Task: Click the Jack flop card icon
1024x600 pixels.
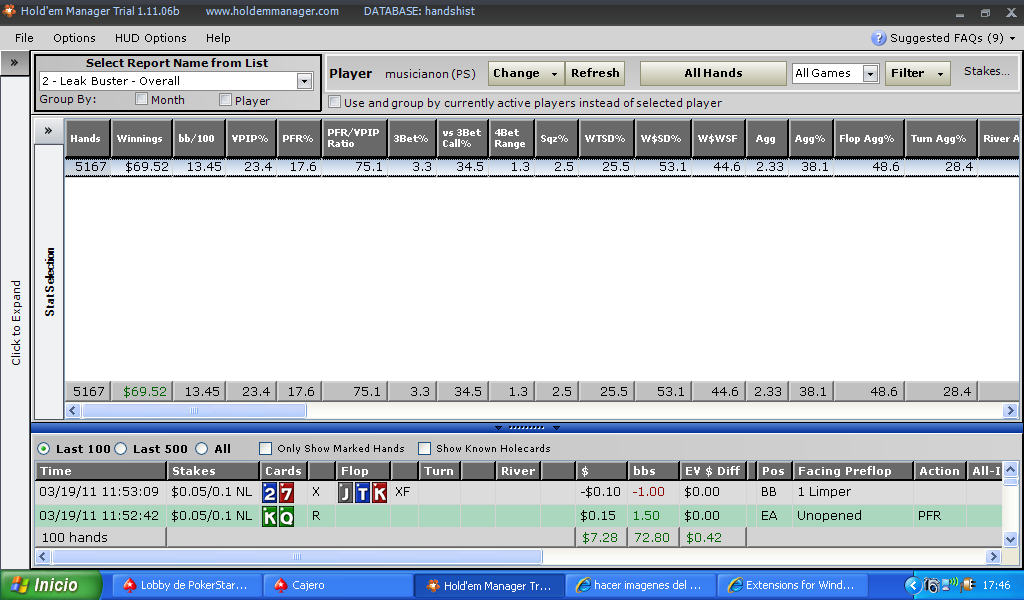Action: pyautogui.click(x=345, y=492)
